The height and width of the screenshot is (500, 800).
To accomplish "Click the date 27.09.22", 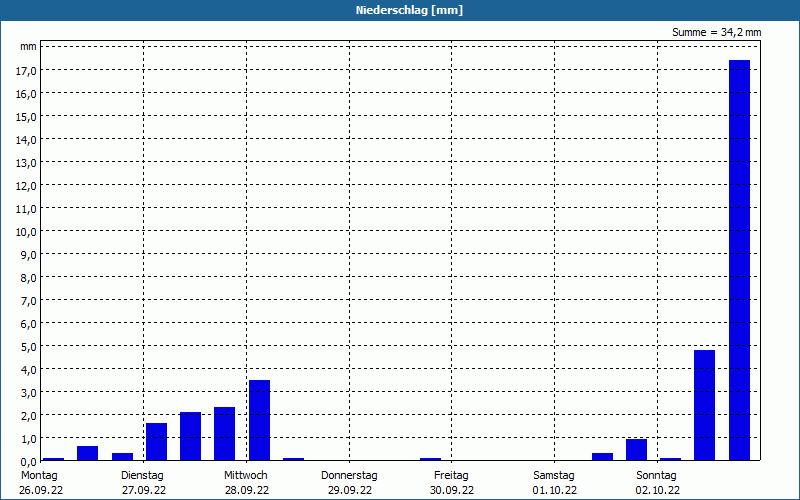I will coord(144,491).
